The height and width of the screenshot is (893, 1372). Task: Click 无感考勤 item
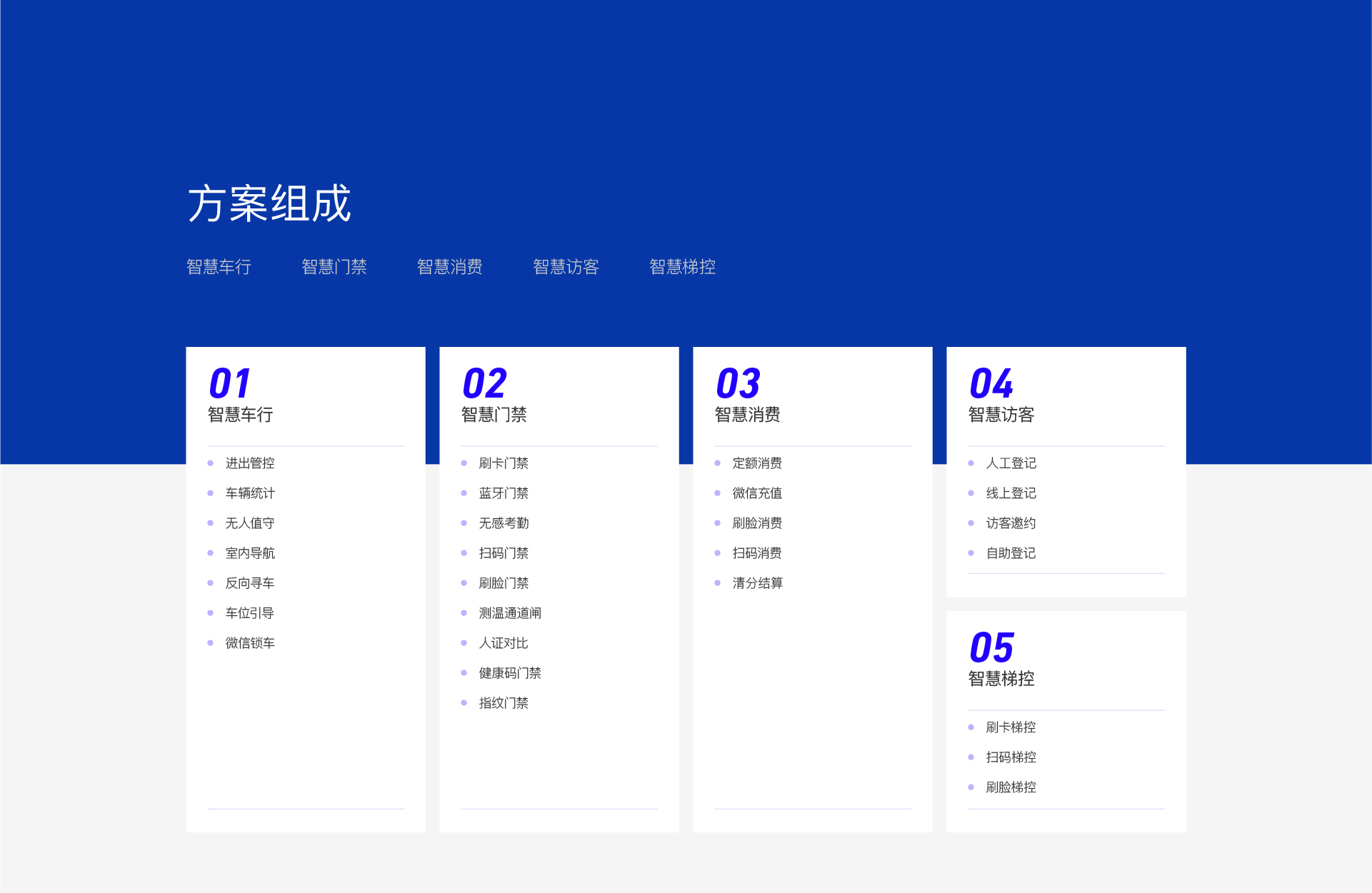click(x=504, y=523)
